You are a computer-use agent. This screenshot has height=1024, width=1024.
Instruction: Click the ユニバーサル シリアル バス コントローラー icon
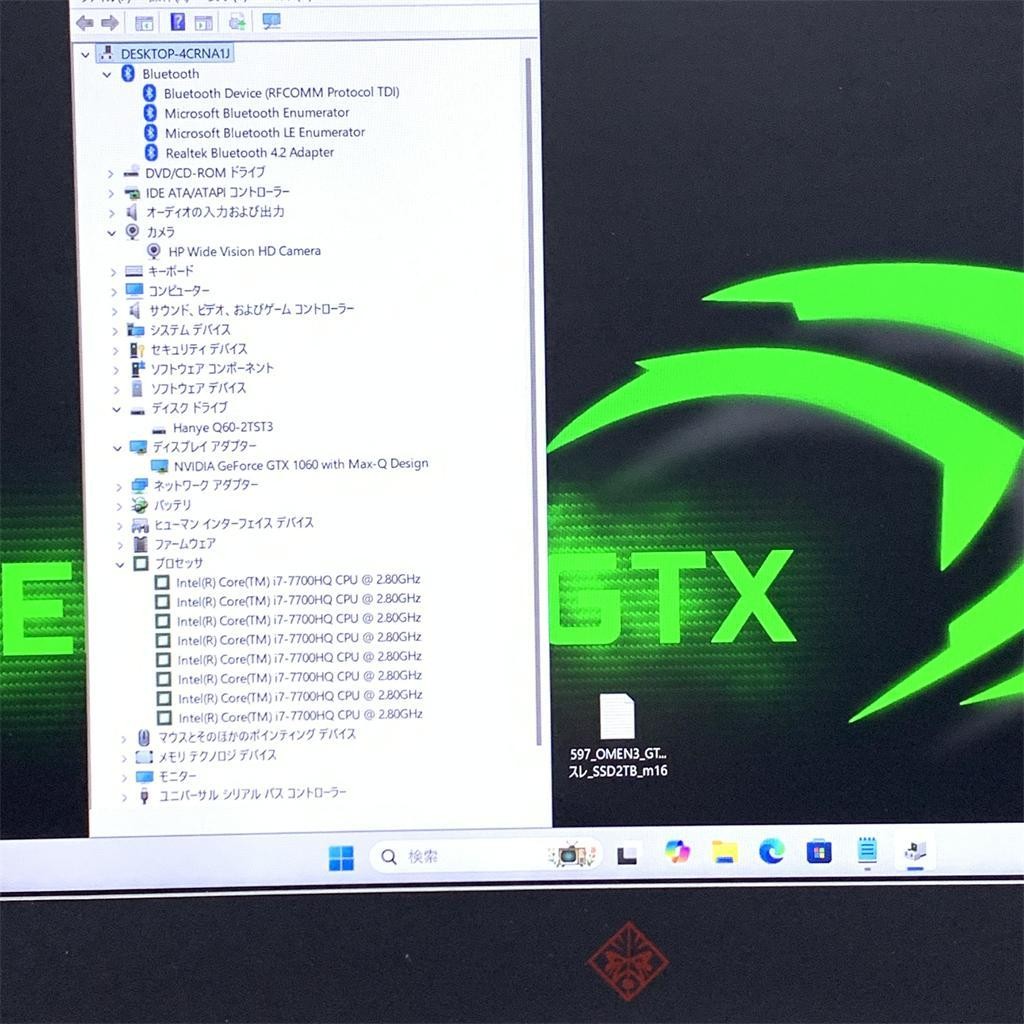point(145,796)
